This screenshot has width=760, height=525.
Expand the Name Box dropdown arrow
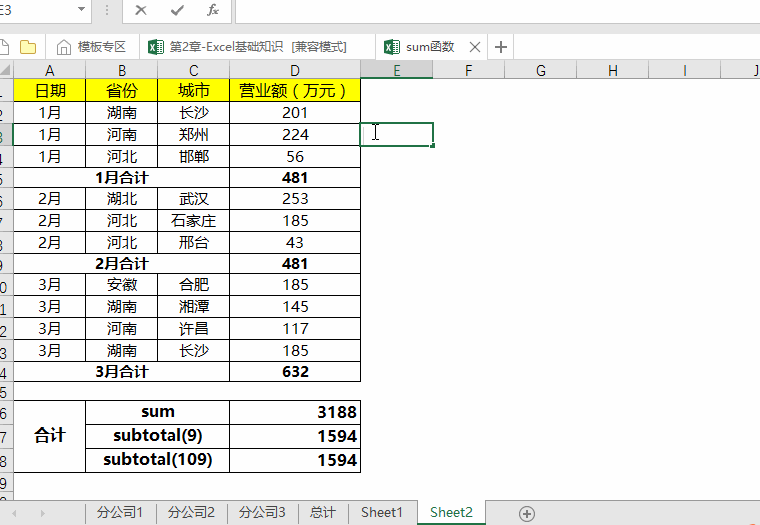pos(81,9)
